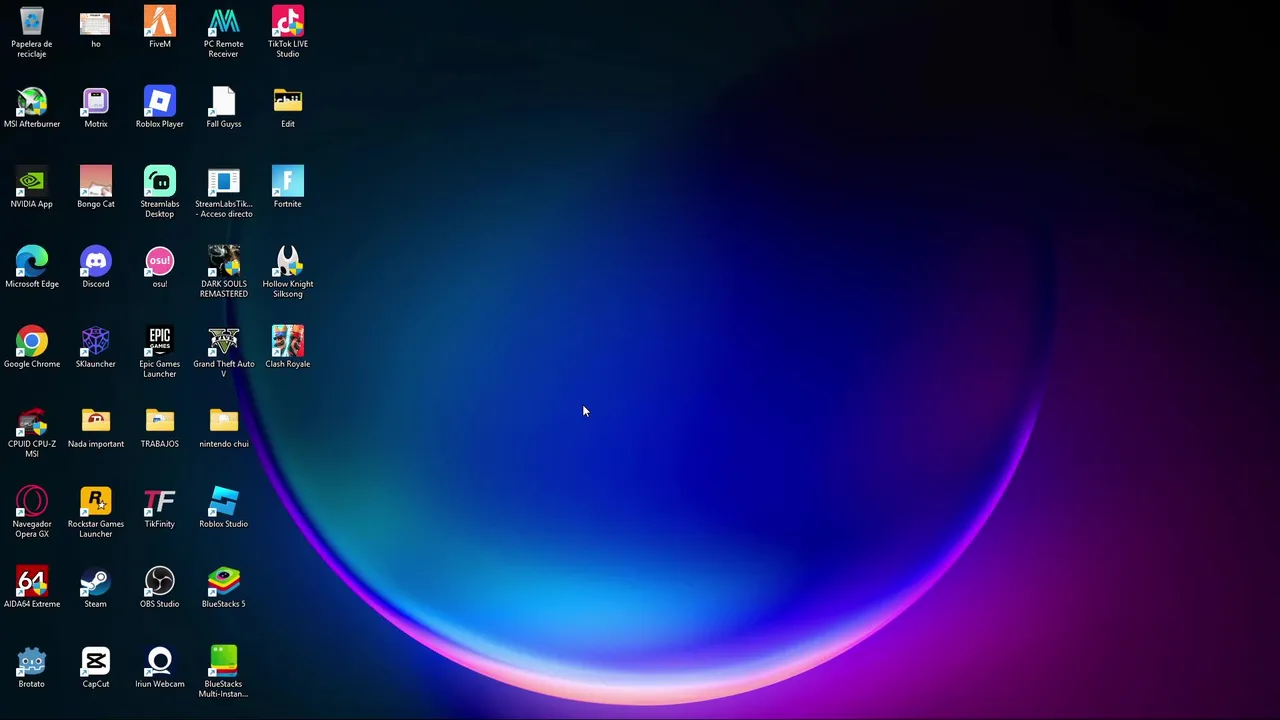
Task: Select the Nada important folder
Action: 96,421
